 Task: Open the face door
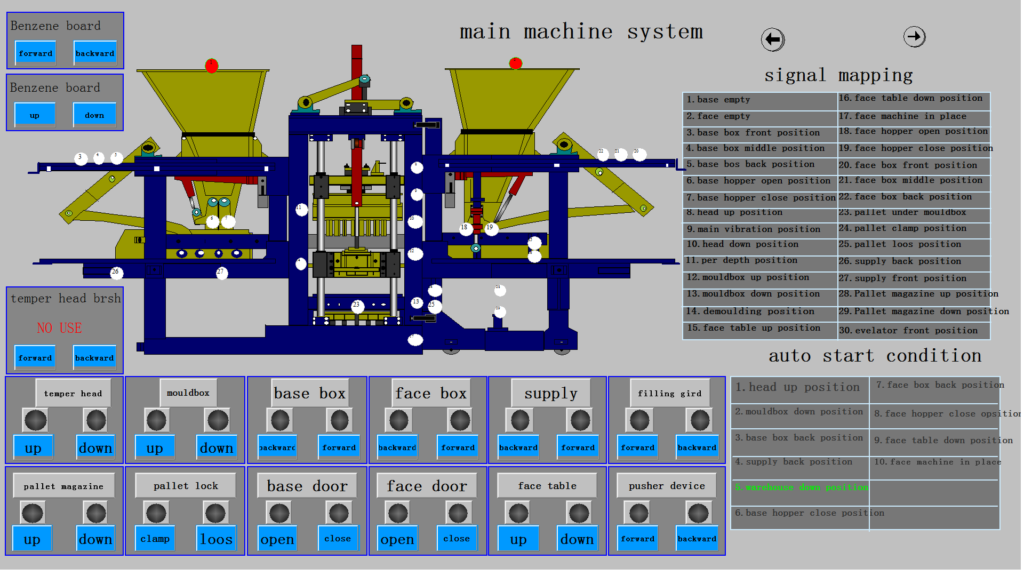[397, 539]
